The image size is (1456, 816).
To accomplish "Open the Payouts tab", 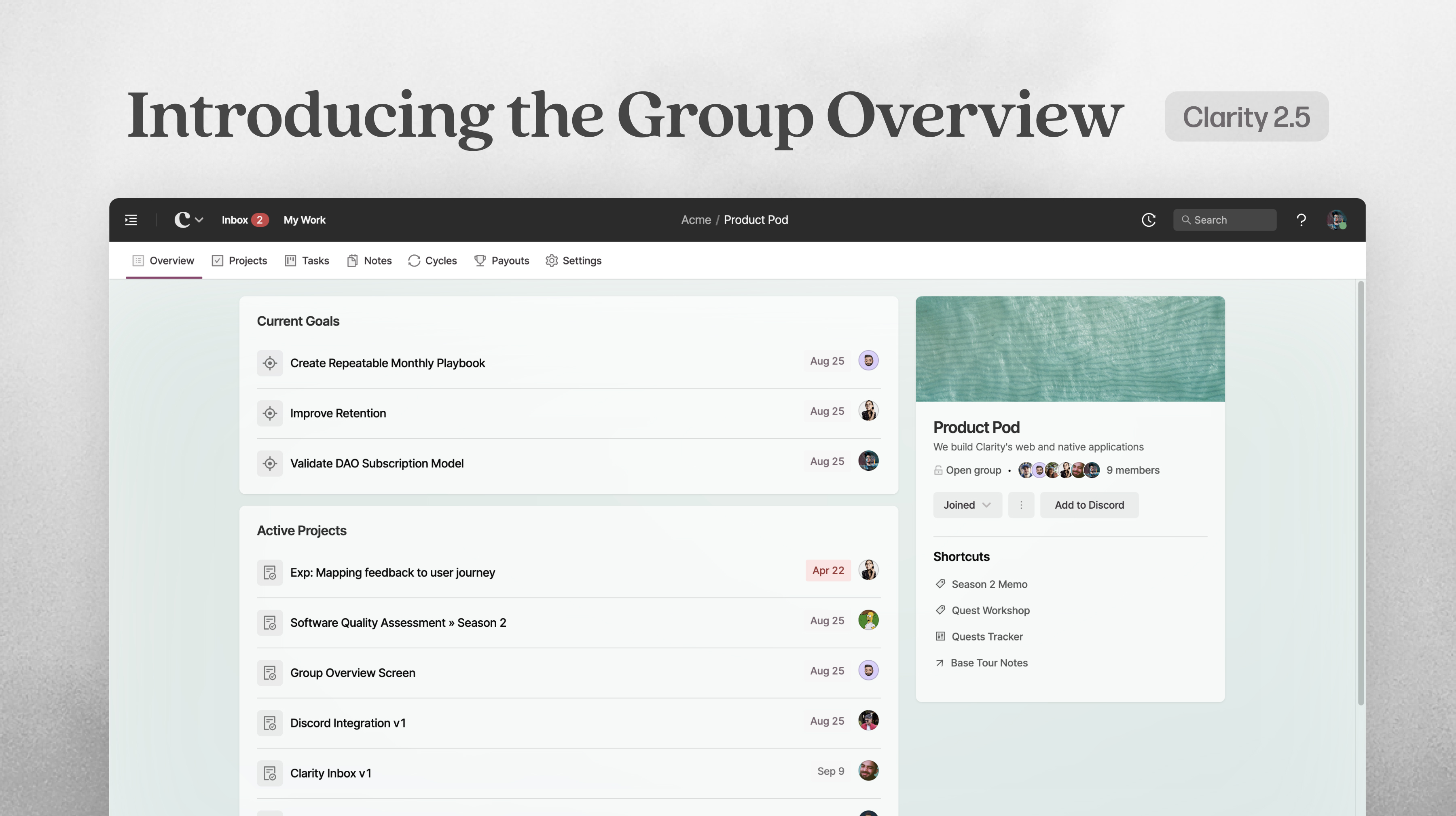I will point(502,260).
